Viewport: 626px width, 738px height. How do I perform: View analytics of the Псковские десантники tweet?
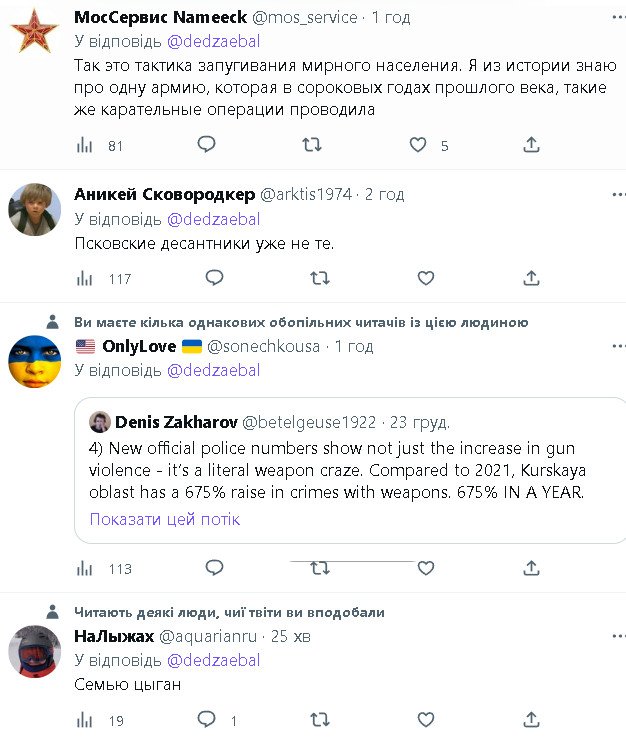click(x=86, y=279)
